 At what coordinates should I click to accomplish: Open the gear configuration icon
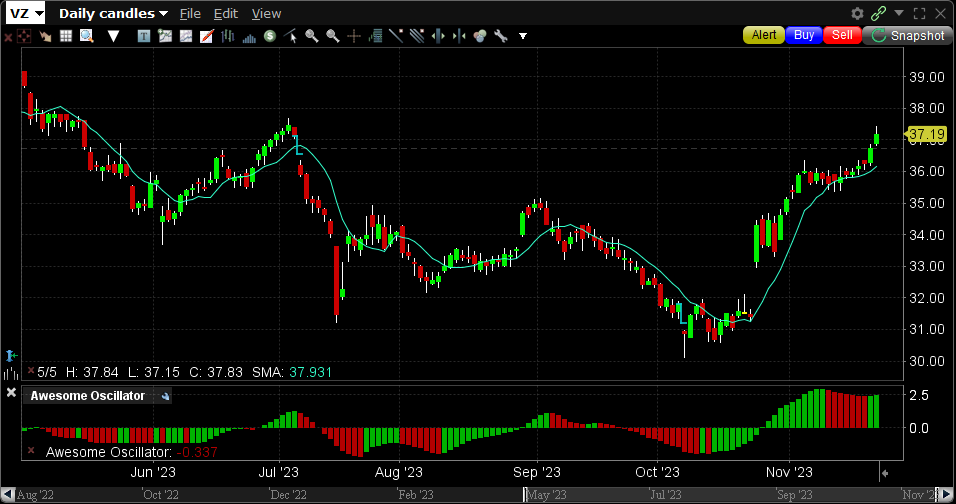coord(857,13)
